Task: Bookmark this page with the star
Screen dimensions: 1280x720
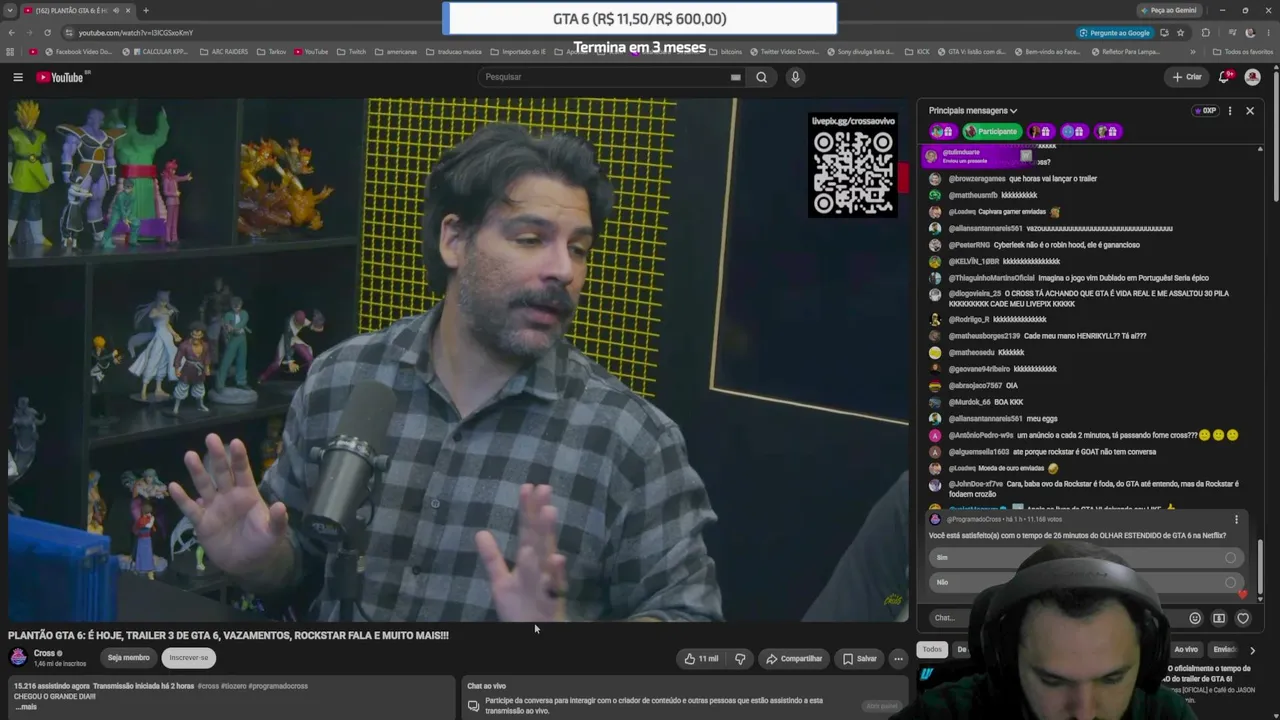Action: click(x=1180, y=33)
